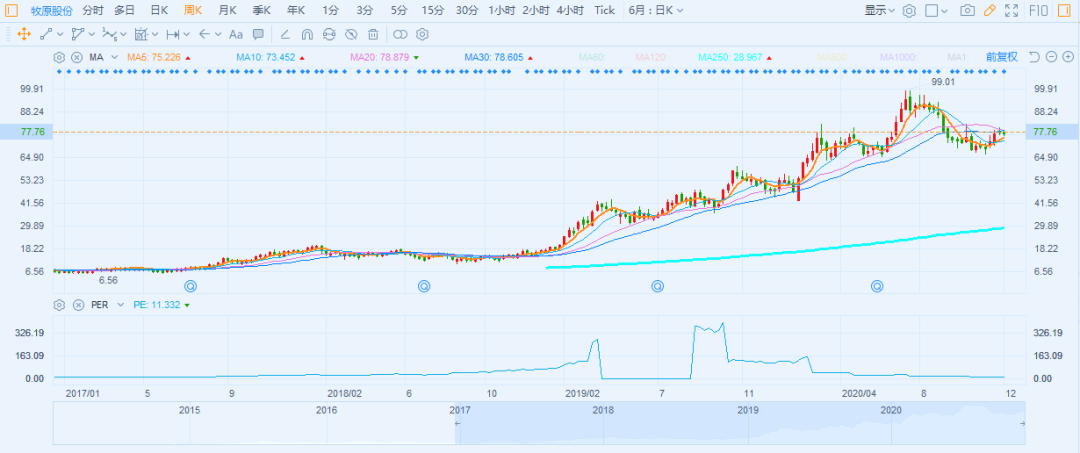Switch to the 月K monthly tab
This screenshot has width=1080, height=453.
click(x=227, y=10)
